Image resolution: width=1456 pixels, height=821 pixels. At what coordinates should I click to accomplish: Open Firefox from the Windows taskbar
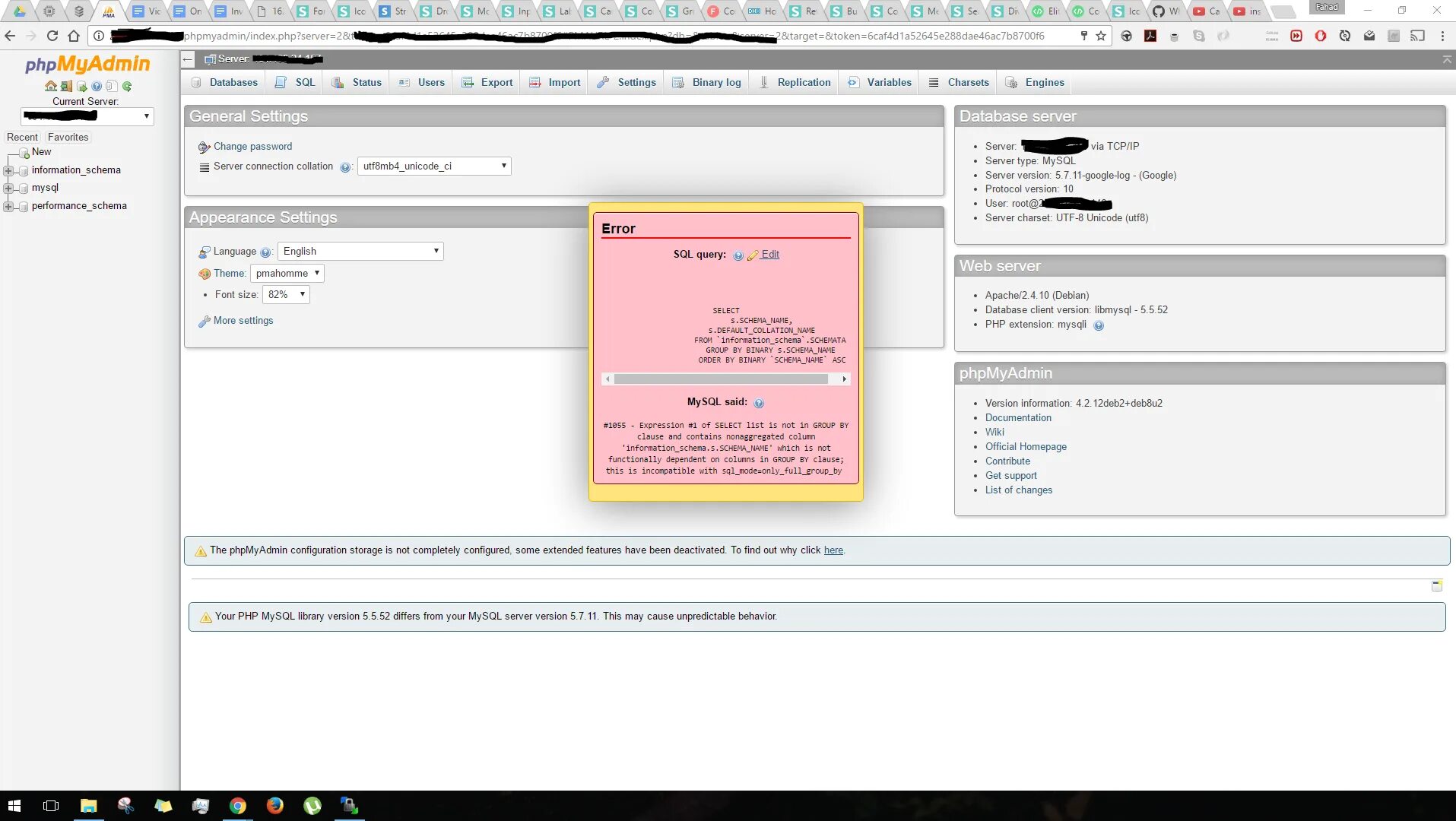tap(275, 806)
